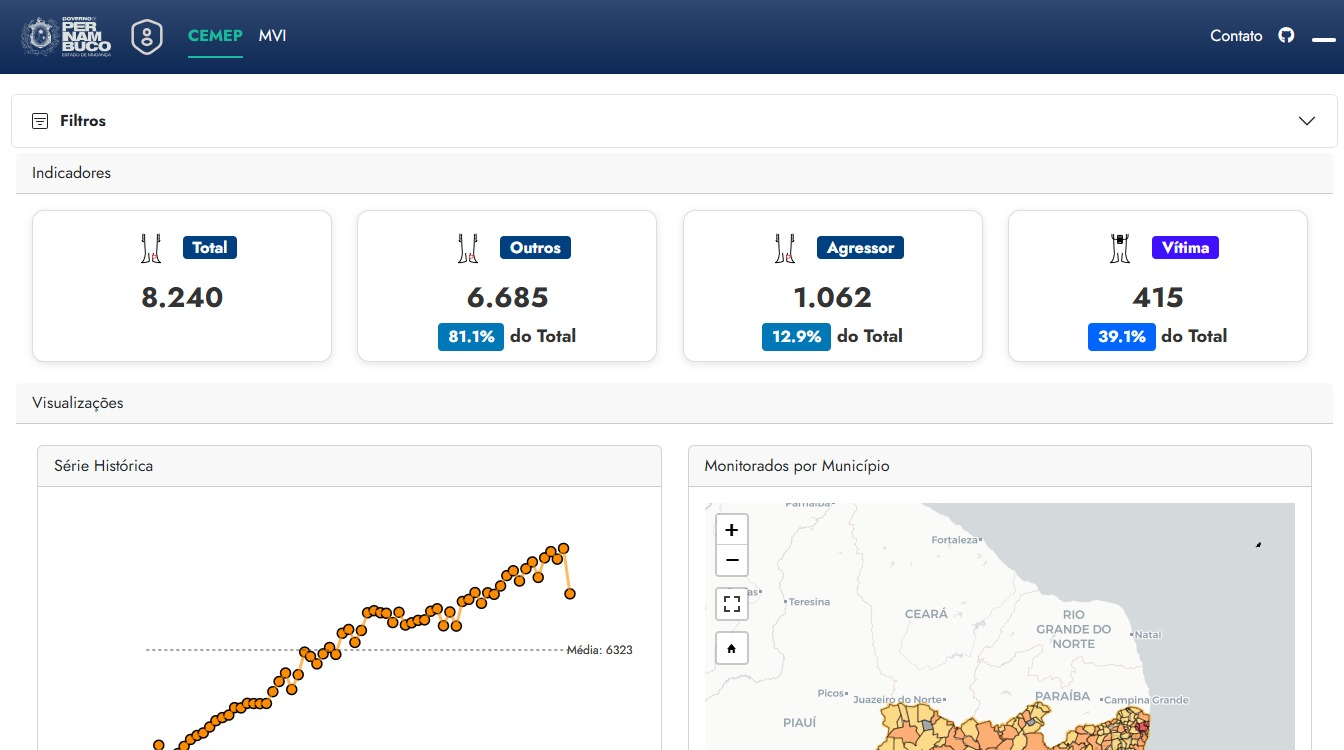Zoom in on the municipality map
Screen dimensions: 1344x750
click(732, 530)
